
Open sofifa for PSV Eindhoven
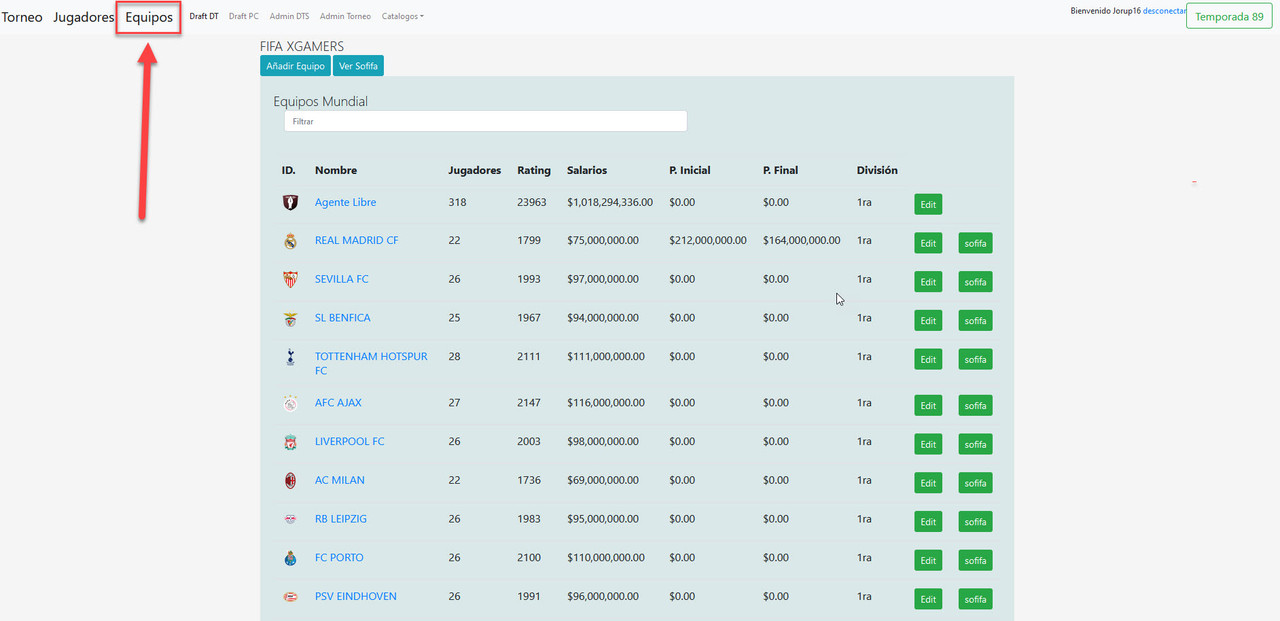tap(975, 599)
